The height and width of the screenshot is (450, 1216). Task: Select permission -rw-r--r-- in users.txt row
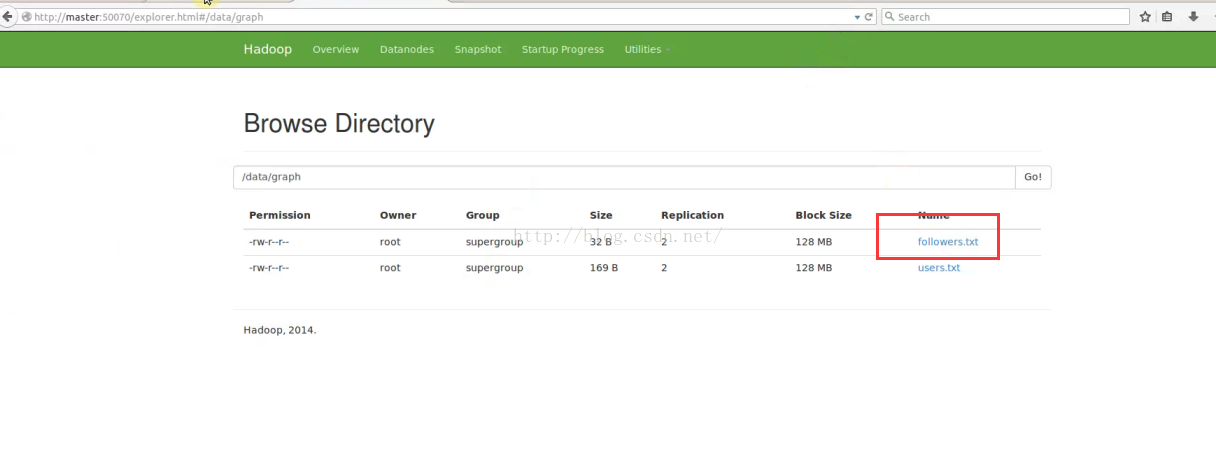pos(269,268)
